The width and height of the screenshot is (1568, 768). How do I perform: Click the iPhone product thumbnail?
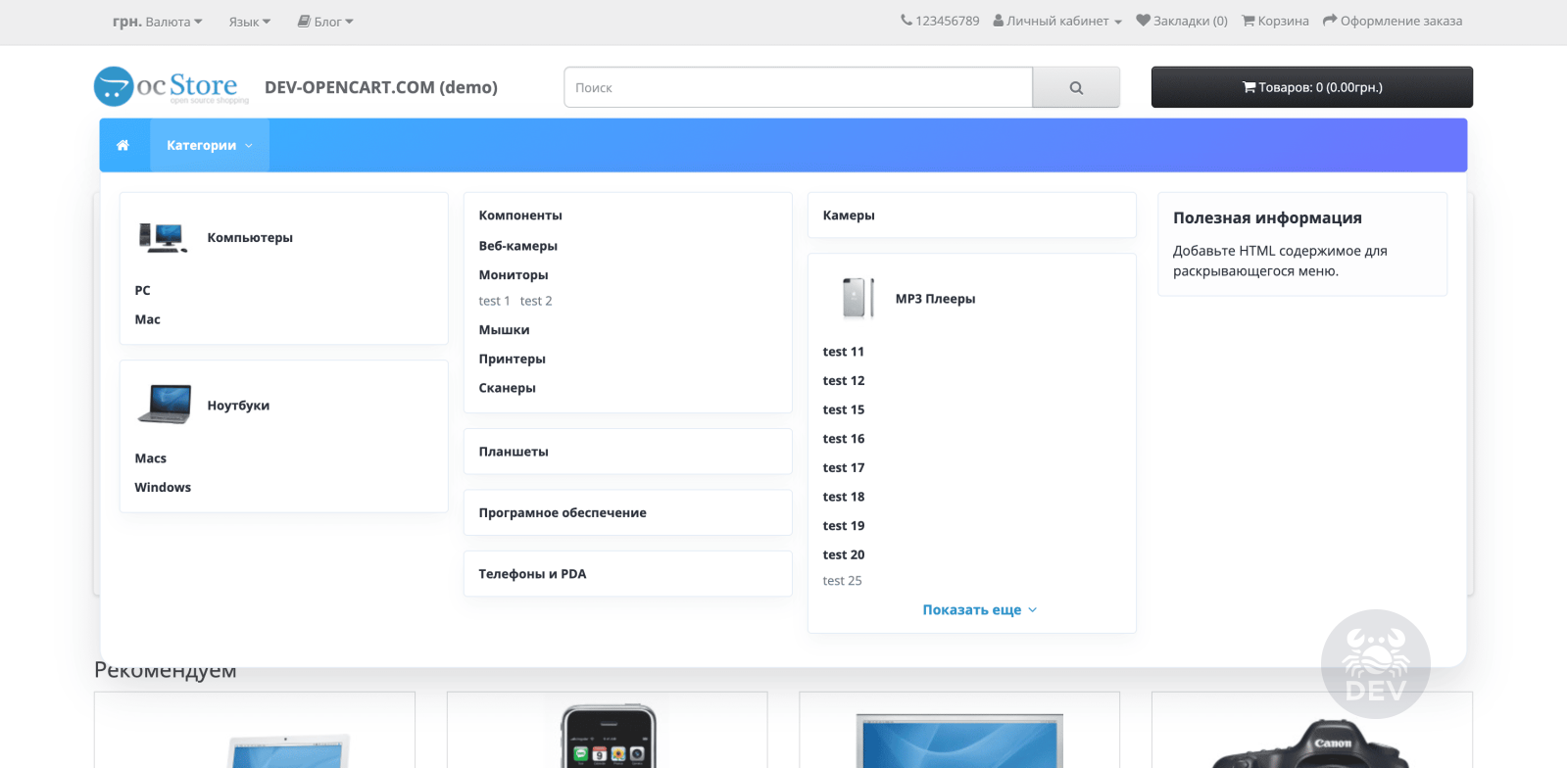[608, 735]
